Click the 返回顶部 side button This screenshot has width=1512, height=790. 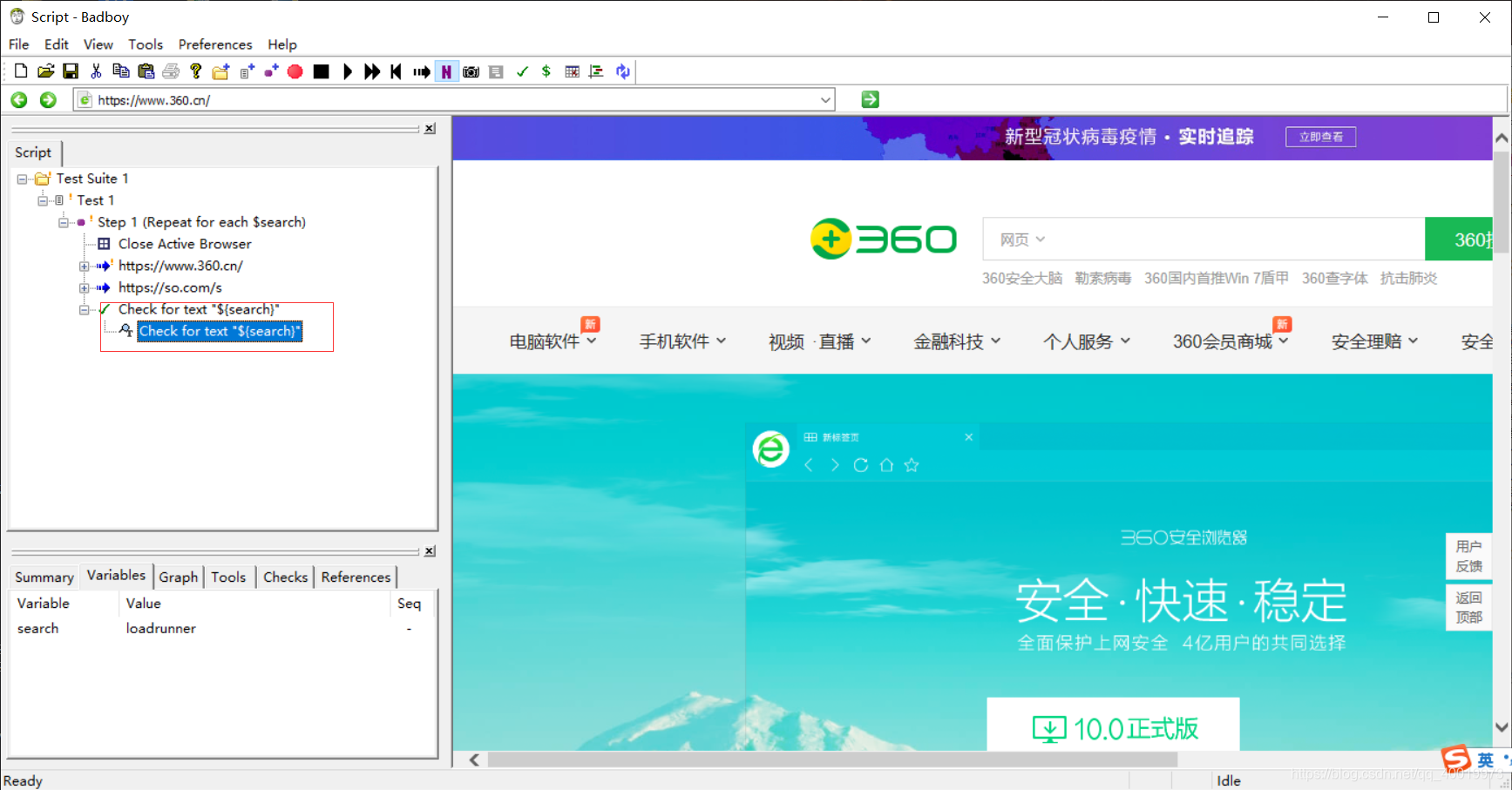[1468, 607]
